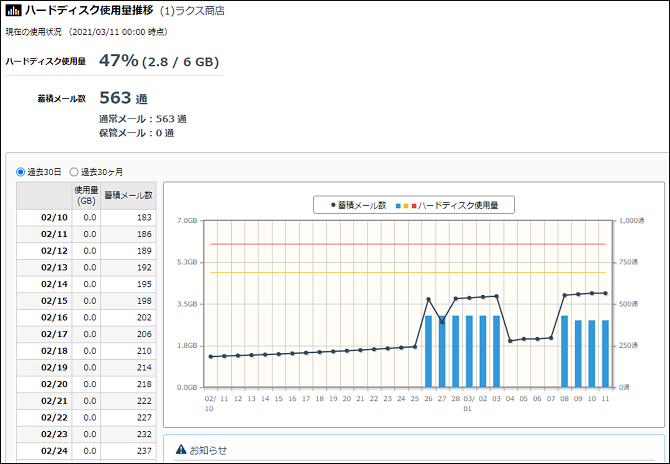670x464 pixels.
Task: Click the (1)ラクス商店 store name
Action: click(192, 11)
